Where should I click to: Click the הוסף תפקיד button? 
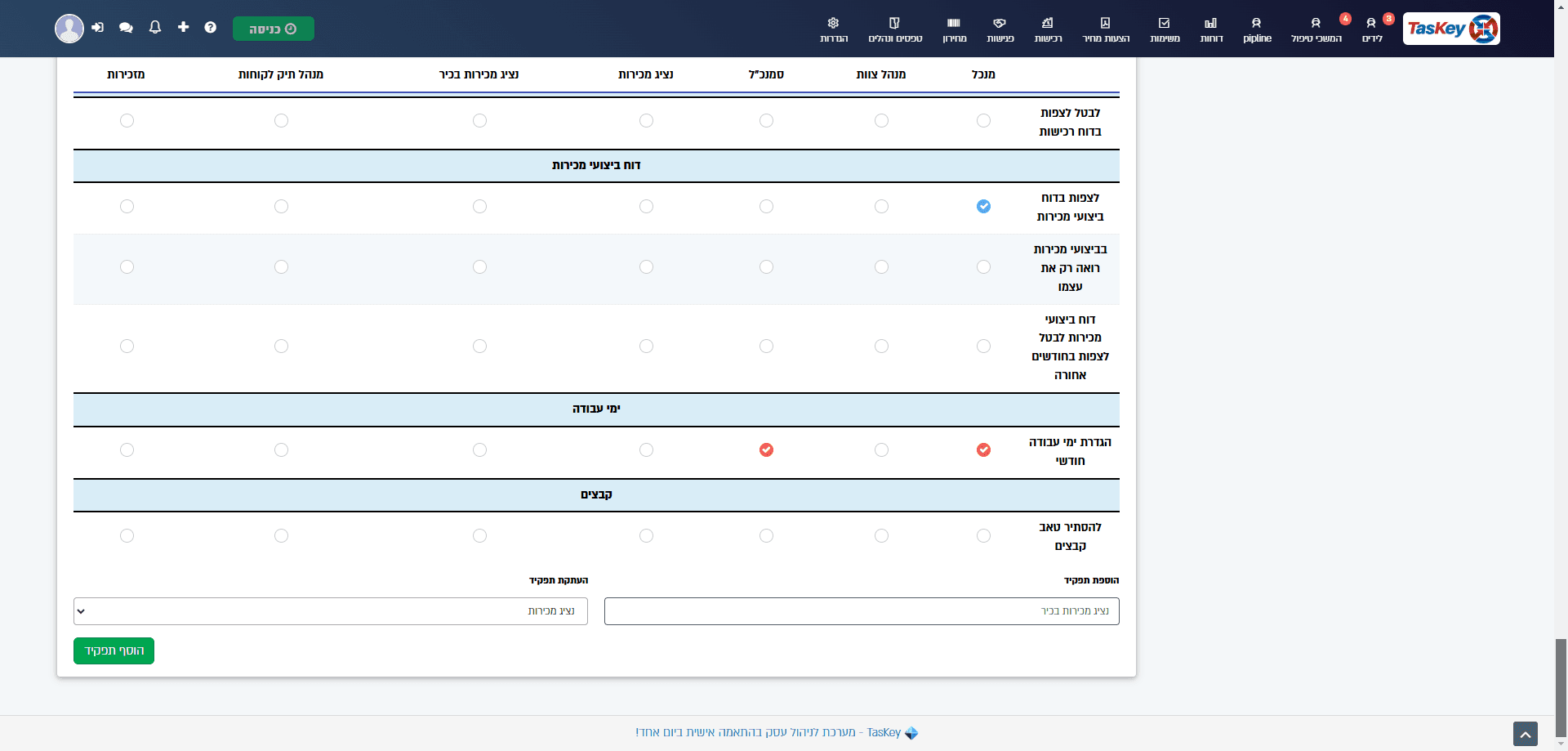click(x=114, y=651)
